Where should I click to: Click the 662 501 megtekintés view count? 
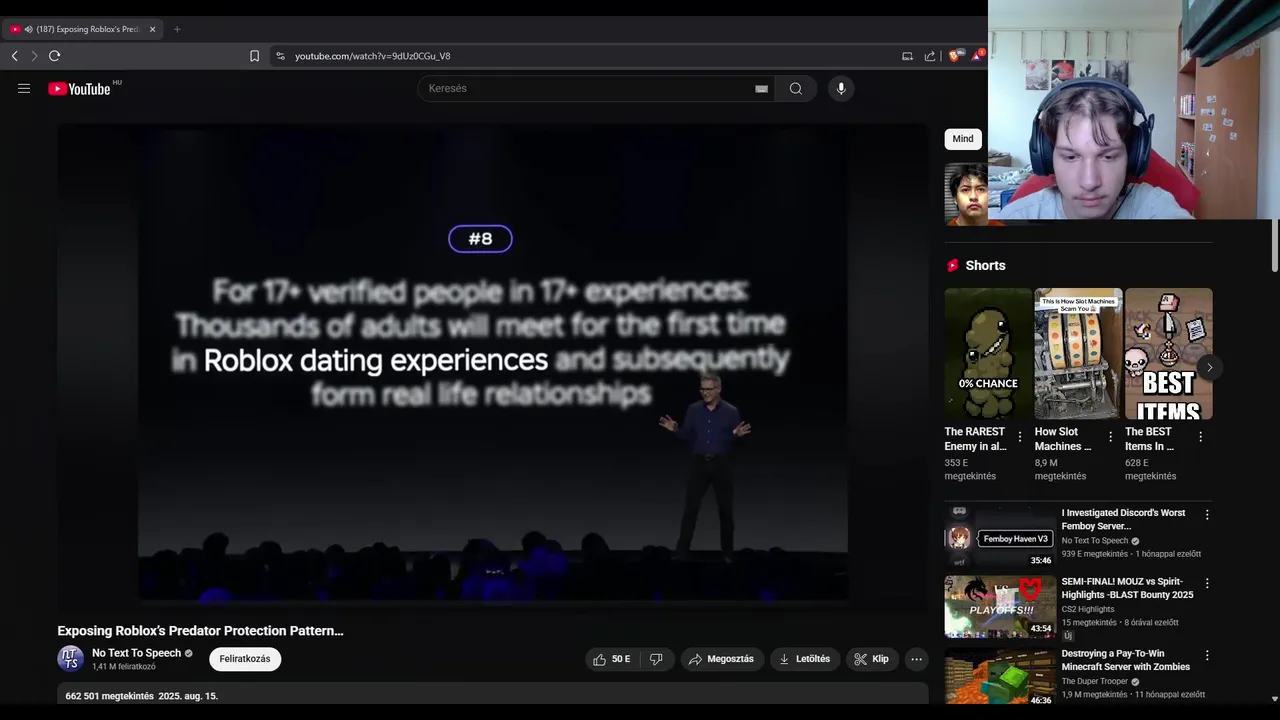110,696
